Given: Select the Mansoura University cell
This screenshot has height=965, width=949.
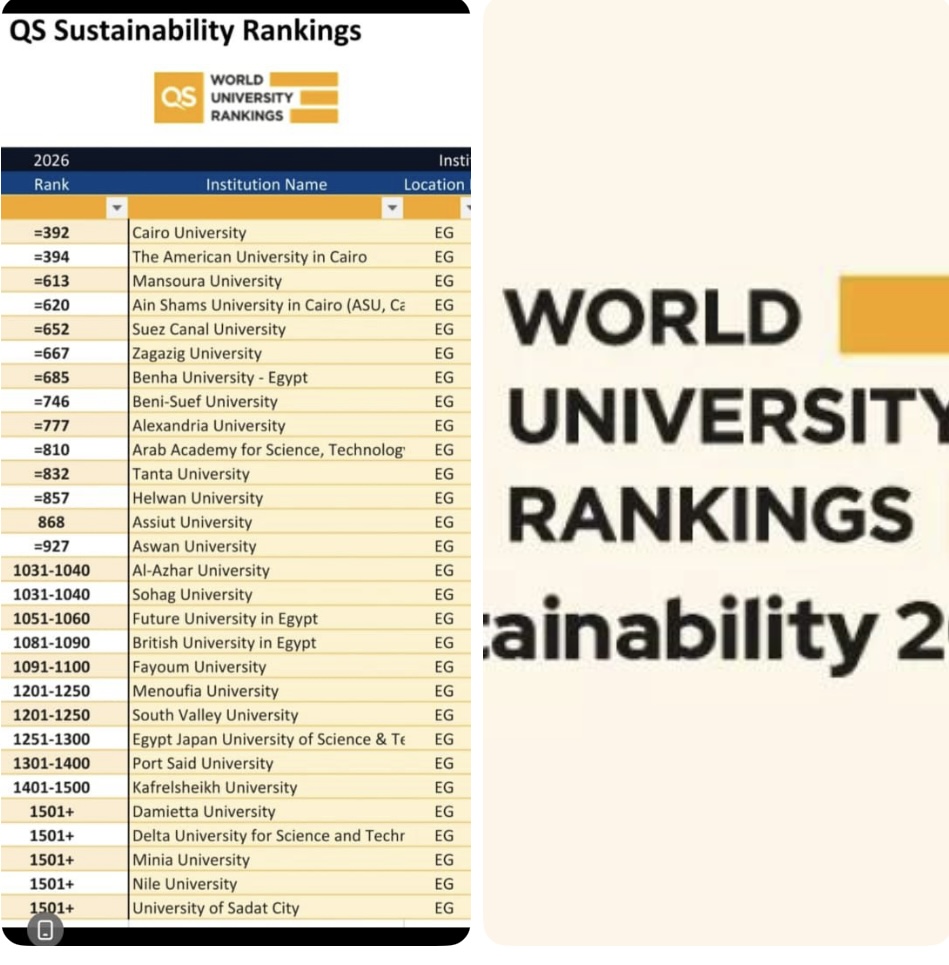Looking at the screenshot, I should tap(207, 281).
